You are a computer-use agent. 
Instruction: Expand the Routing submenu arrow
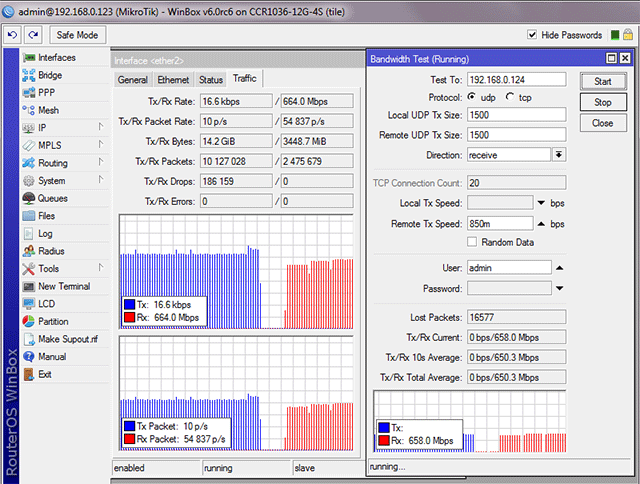pos(100,162)
